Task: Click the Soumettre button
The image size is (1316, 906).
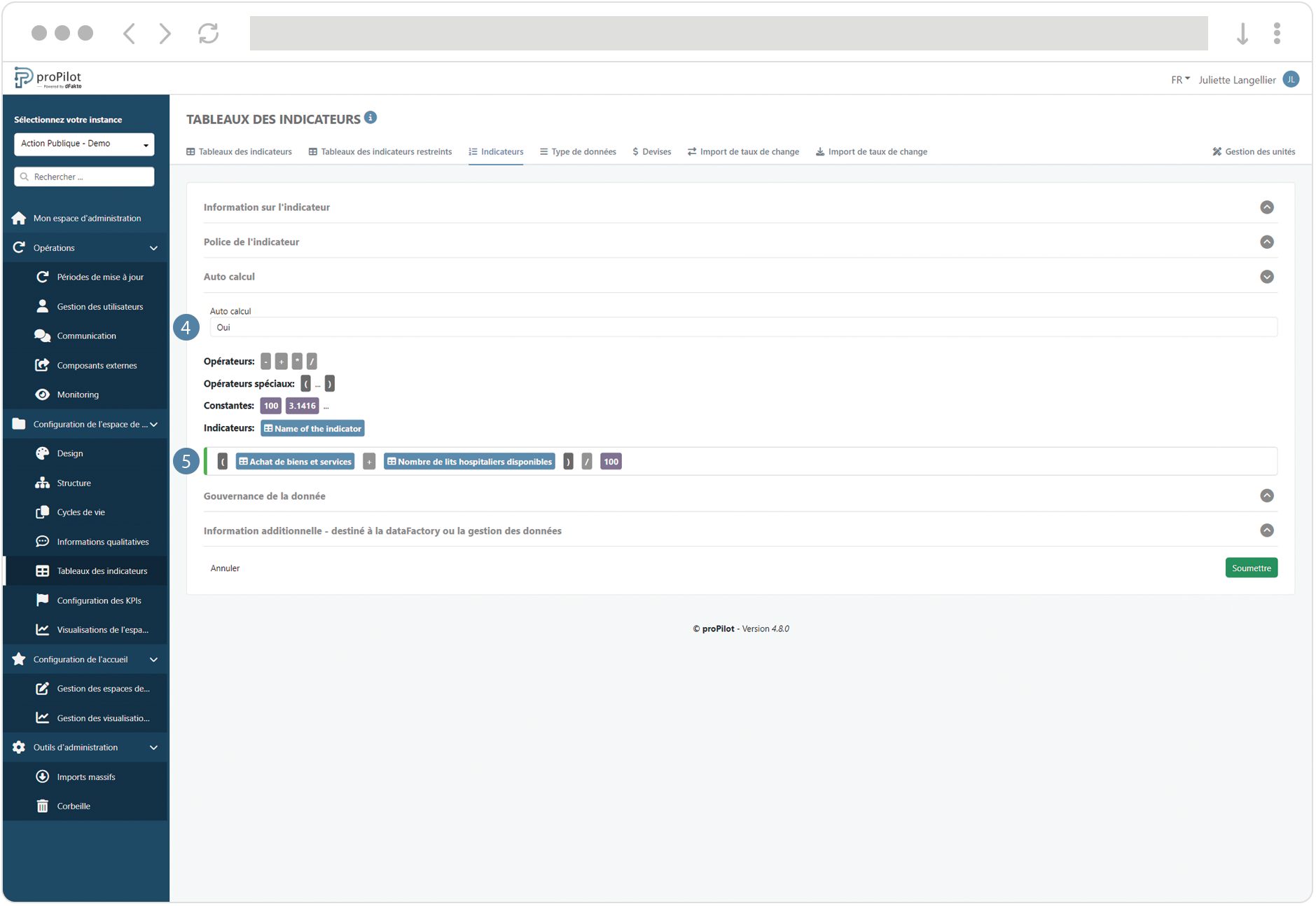Action: point(1251,568)
